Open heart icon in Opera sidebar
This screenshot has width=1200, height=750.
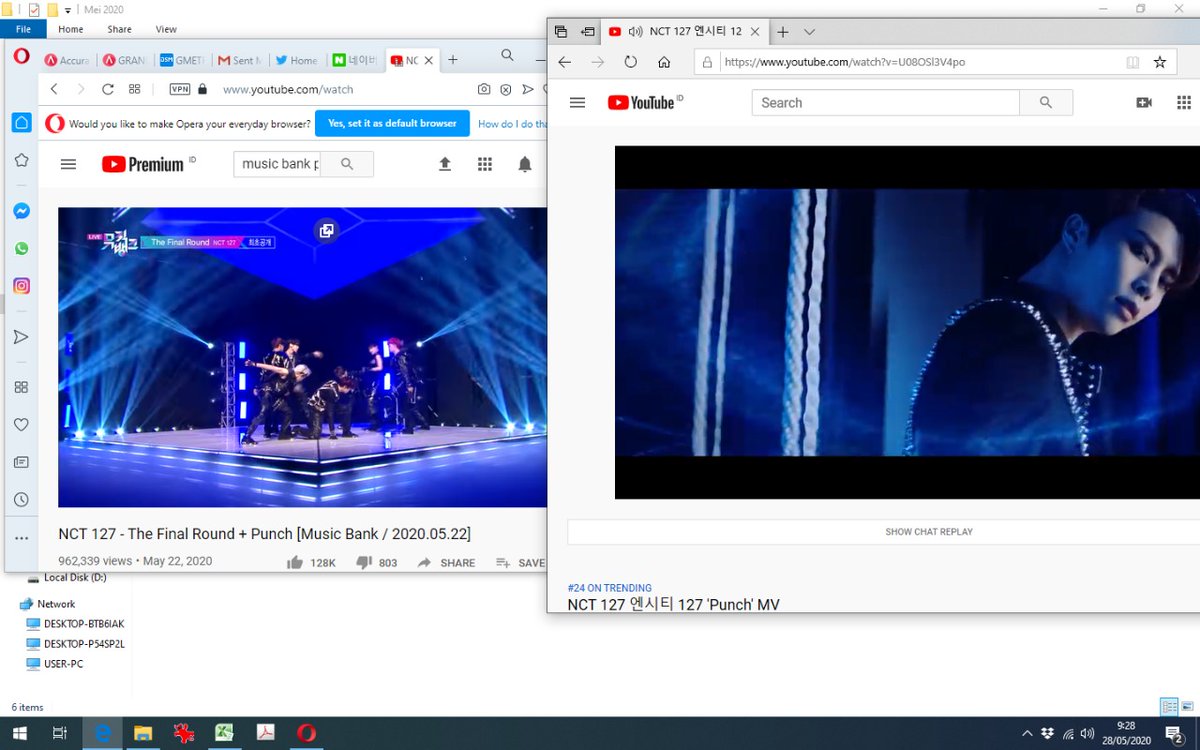[21, 425]
